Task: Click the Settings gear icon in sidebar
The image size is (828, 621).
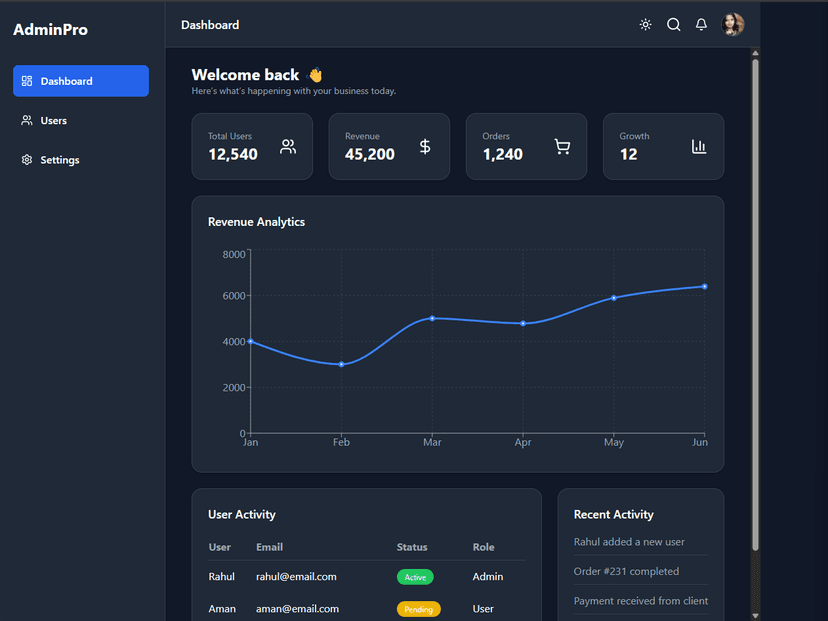Action: coord(27,159)
